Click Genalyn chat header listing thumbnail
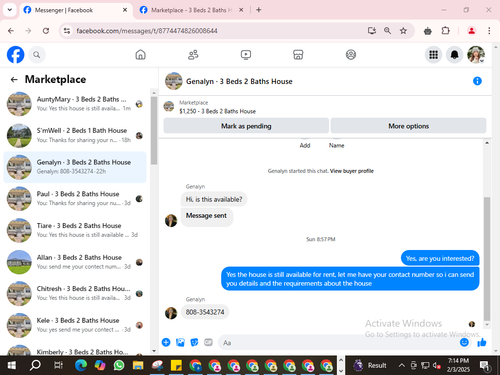This screenshot has height=375, width=500. pos(174,81)
